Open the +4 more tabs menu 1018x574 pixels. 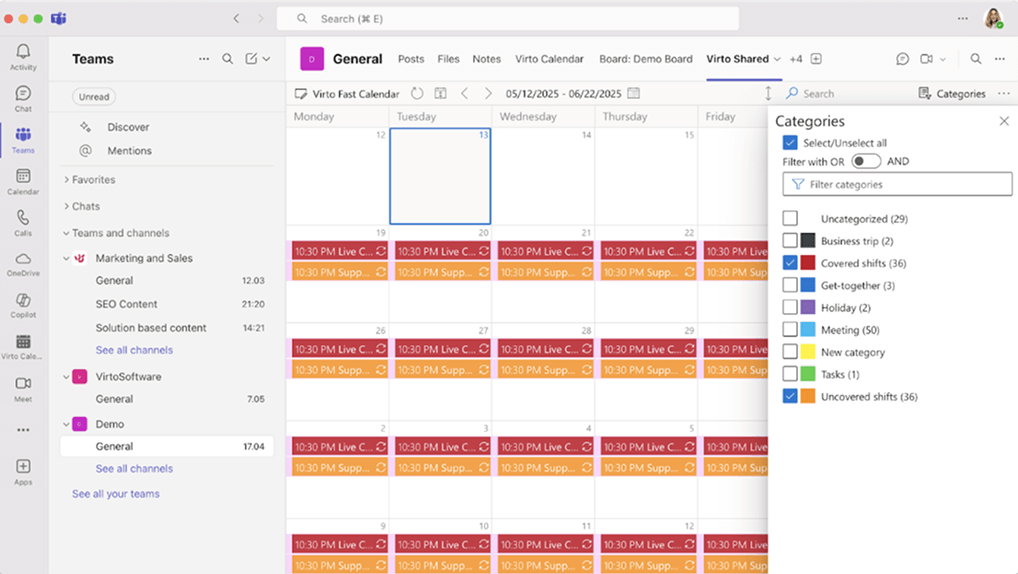796,59
